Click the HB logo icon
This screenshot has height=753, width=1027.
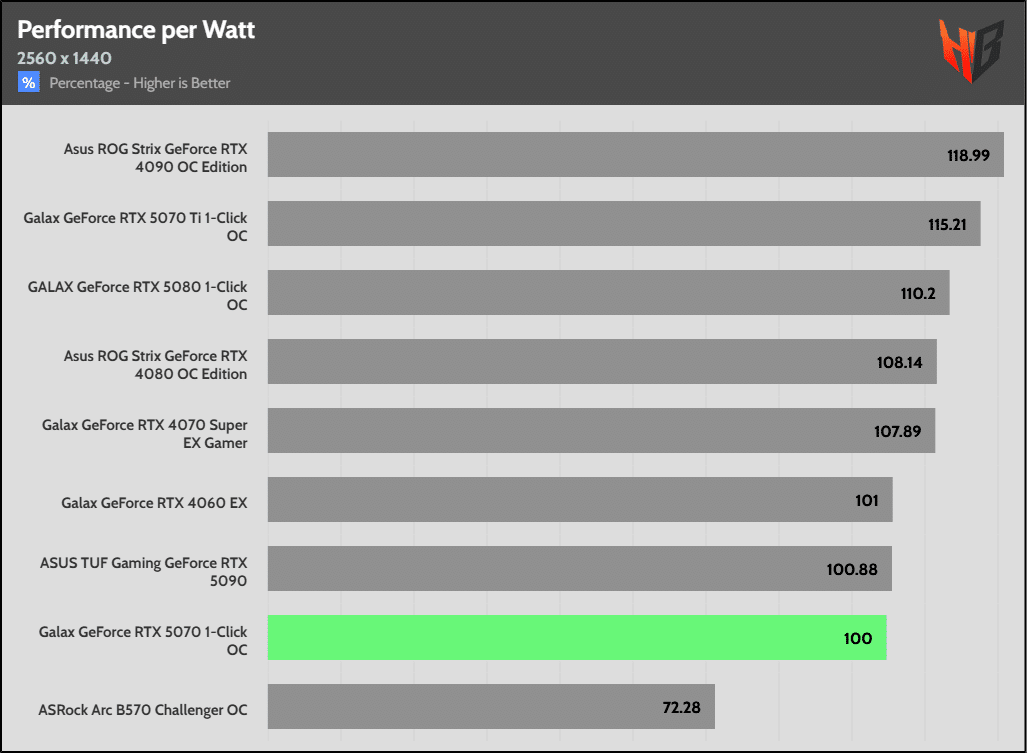(x=970, y=51)
